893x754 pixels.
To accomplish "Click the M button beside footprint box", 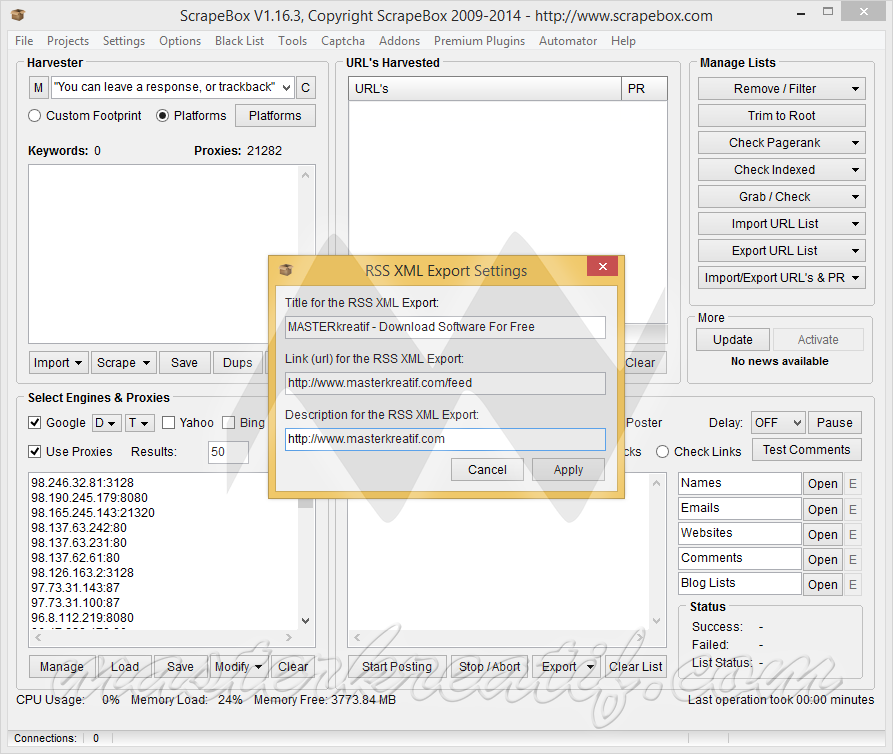I will tap(38, 88).
